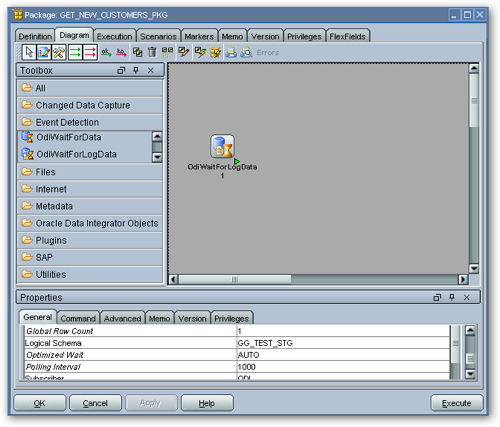Screen dimensions: 500x427
Task: Click the print diagram icon
Action: pyautogui.click(x=231, y=52)
